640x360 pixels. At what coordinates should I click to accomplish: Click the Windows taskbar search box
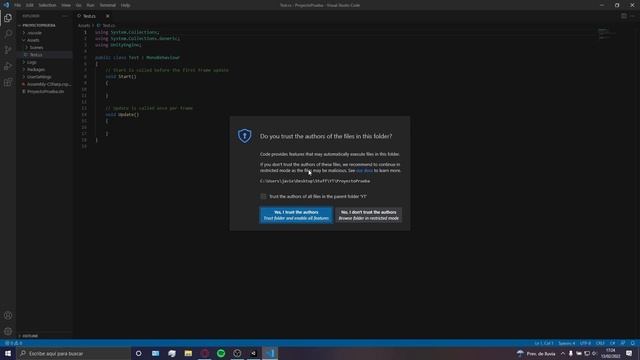[73, 353]
